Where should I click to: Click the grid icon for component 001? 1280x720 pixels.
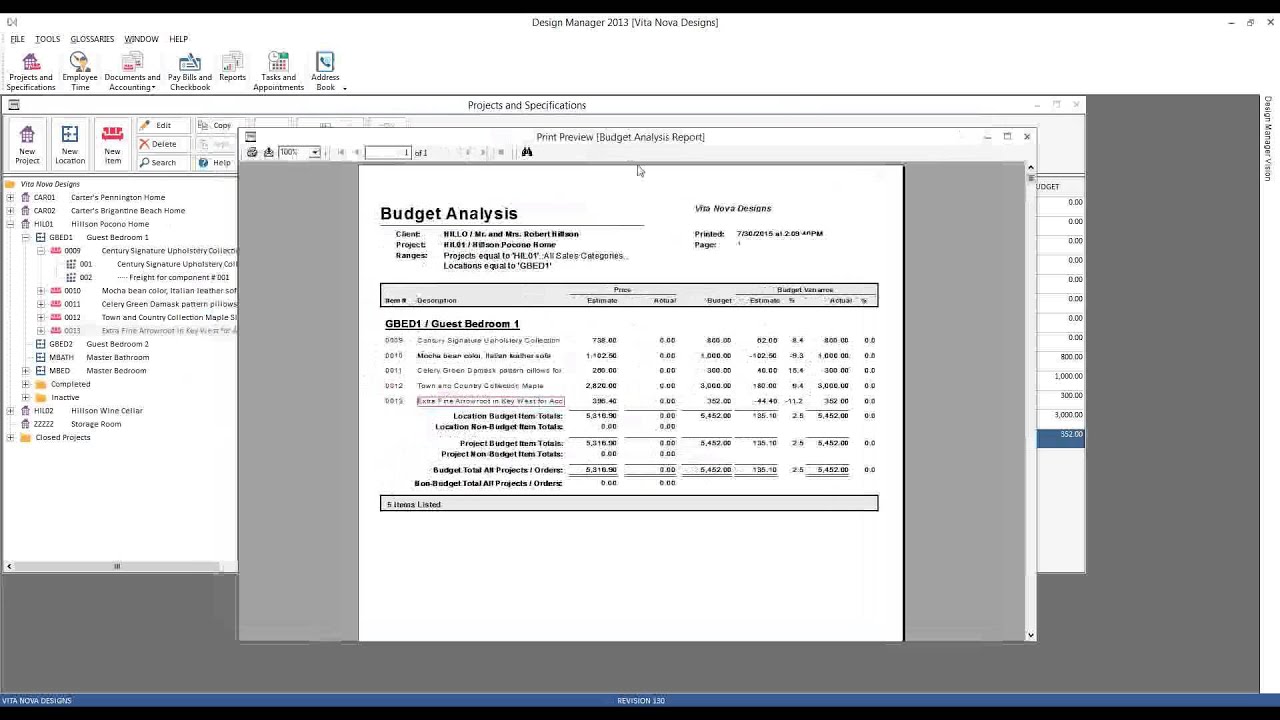[x=71, y=264]
